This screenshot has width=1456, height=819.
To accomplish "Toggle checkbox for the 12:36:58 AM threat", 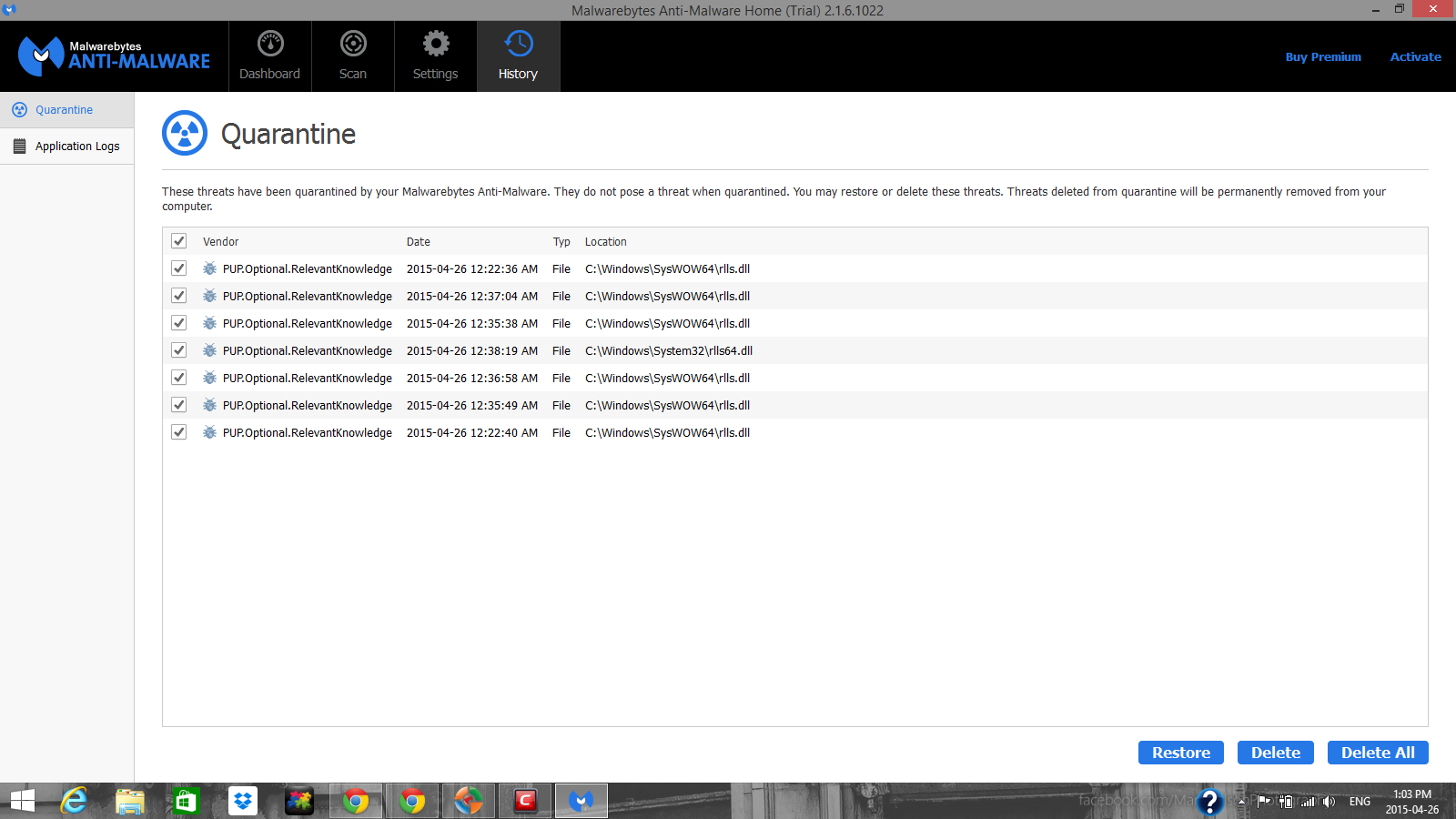I will [x=179, y=378].
